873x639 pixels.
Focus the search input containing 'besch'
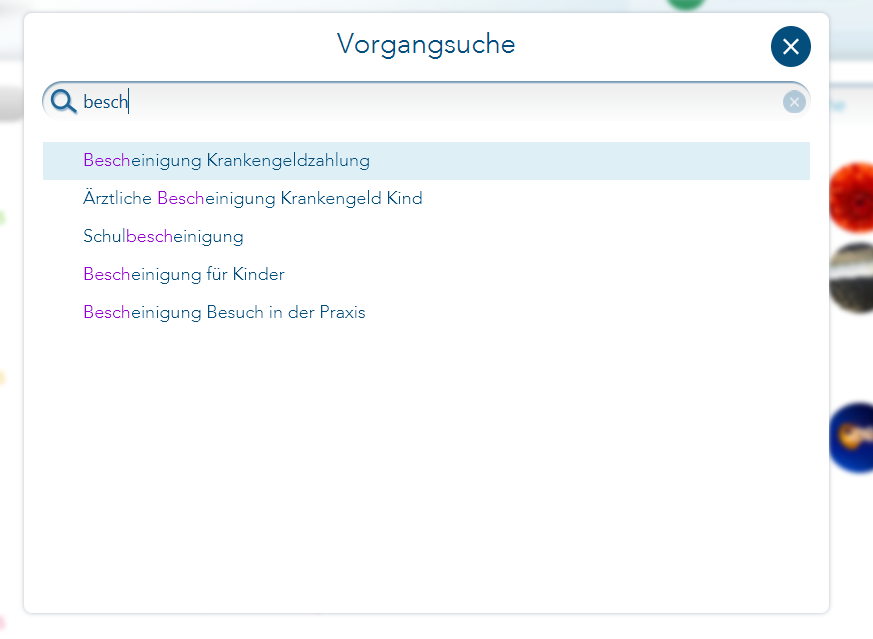426,102
